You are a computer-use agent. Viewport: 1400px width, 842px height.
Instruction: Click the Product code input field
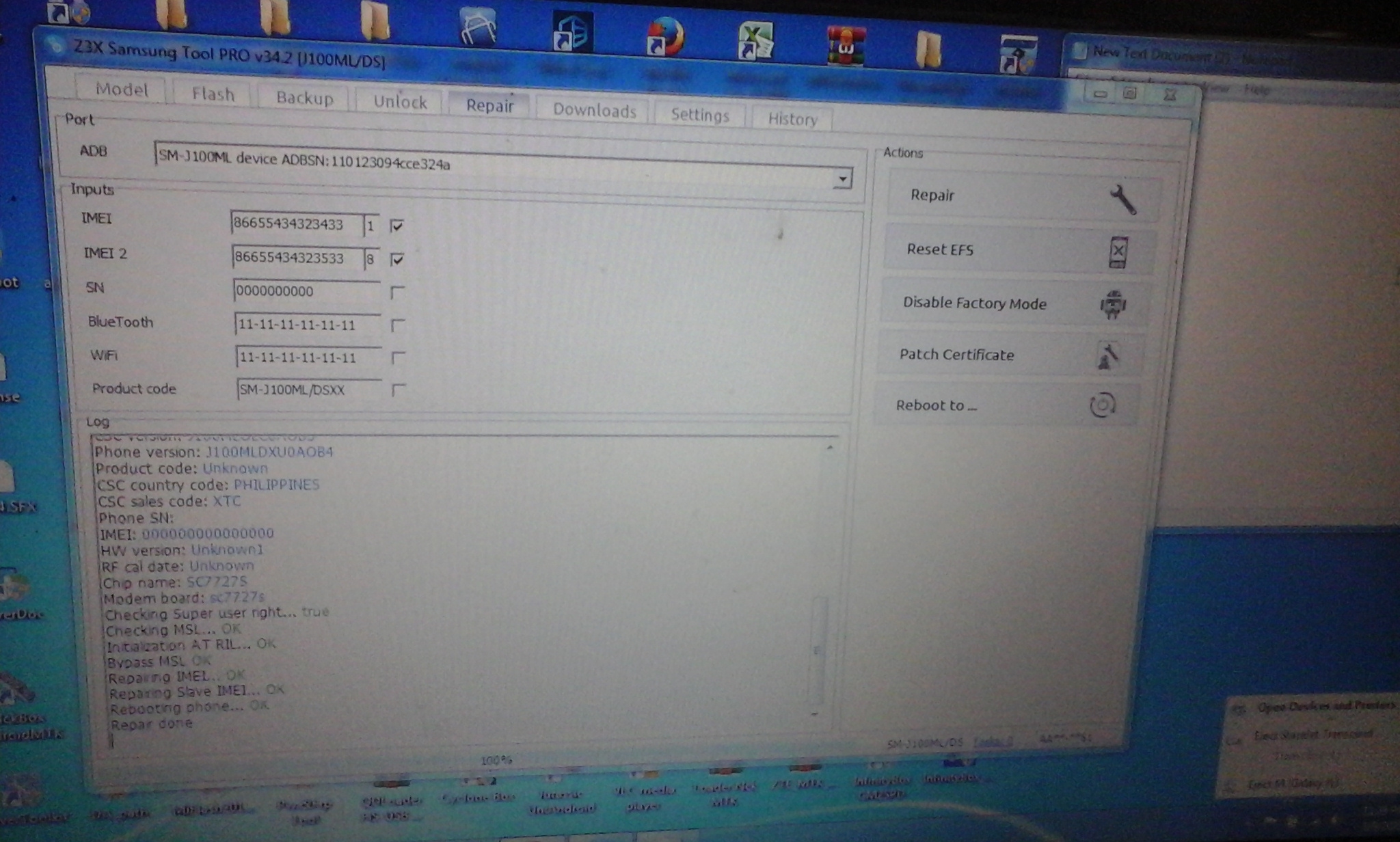click(x=309, y=390)
